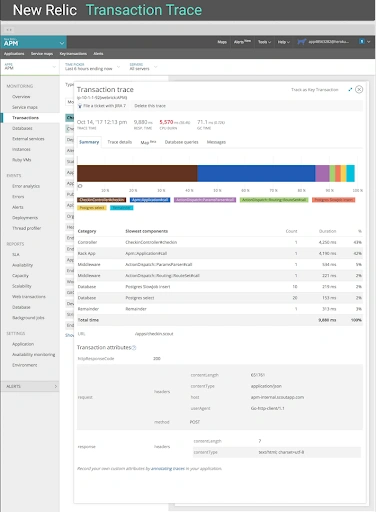This screenshot has height=512, width=376.
Task: Click the cyan Remainder legend label
Action: pyautogui.click(x=122, y=208)
